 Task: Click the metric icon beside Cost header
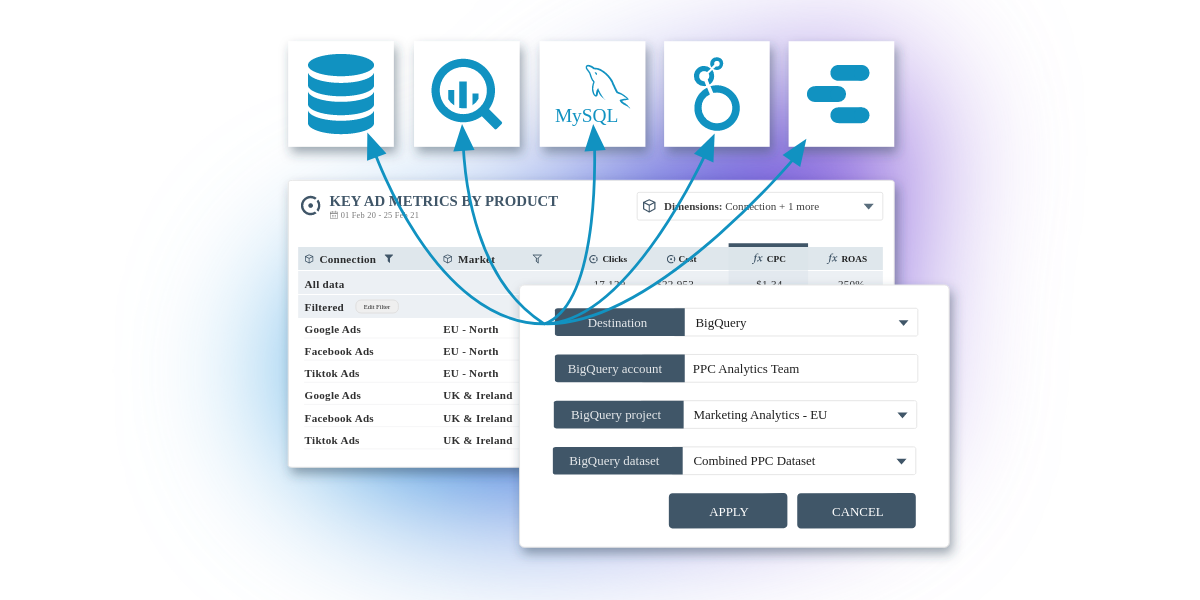671,259
